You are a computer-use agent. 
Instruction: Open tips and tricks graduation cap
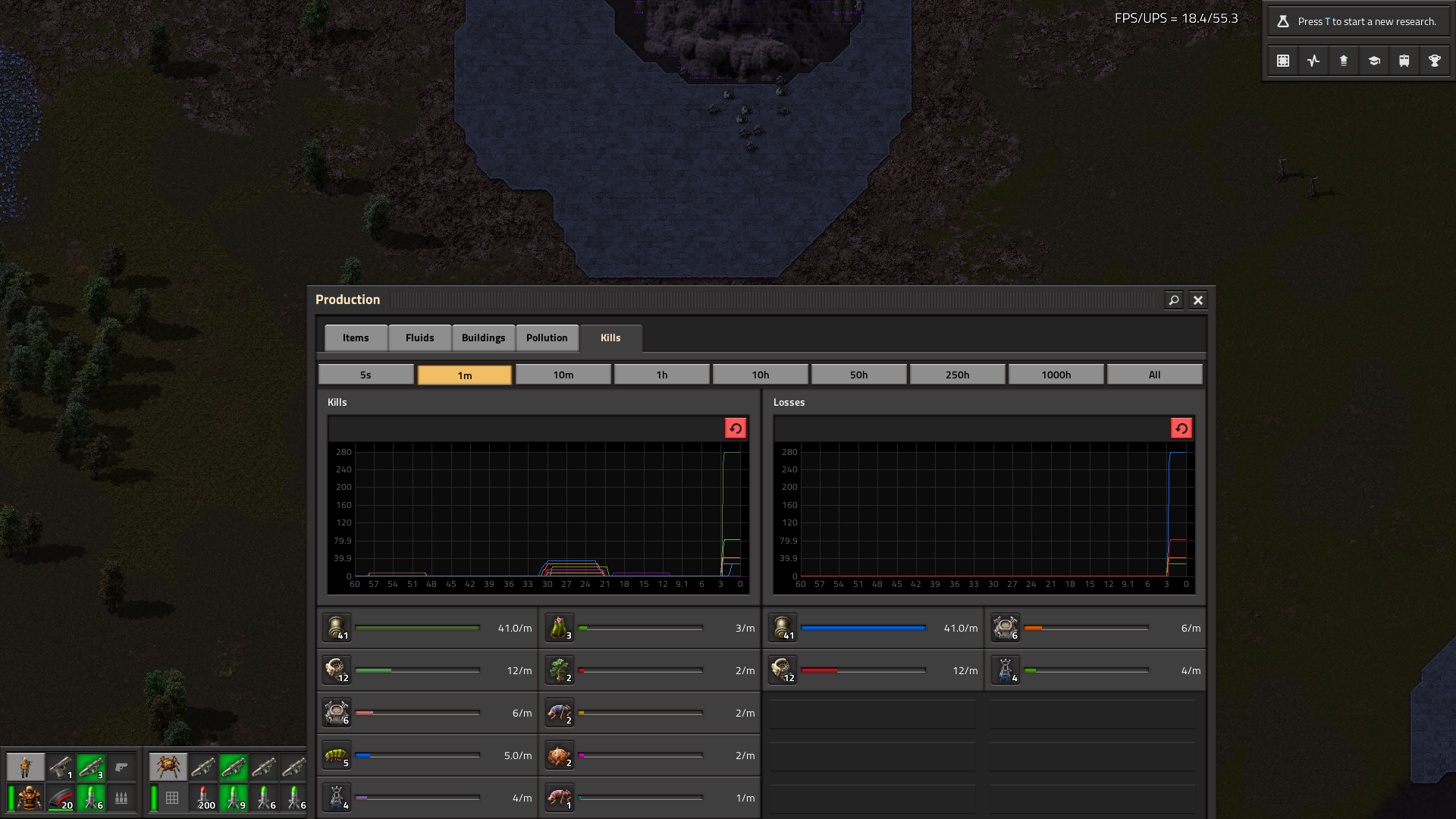point(1374,61)
